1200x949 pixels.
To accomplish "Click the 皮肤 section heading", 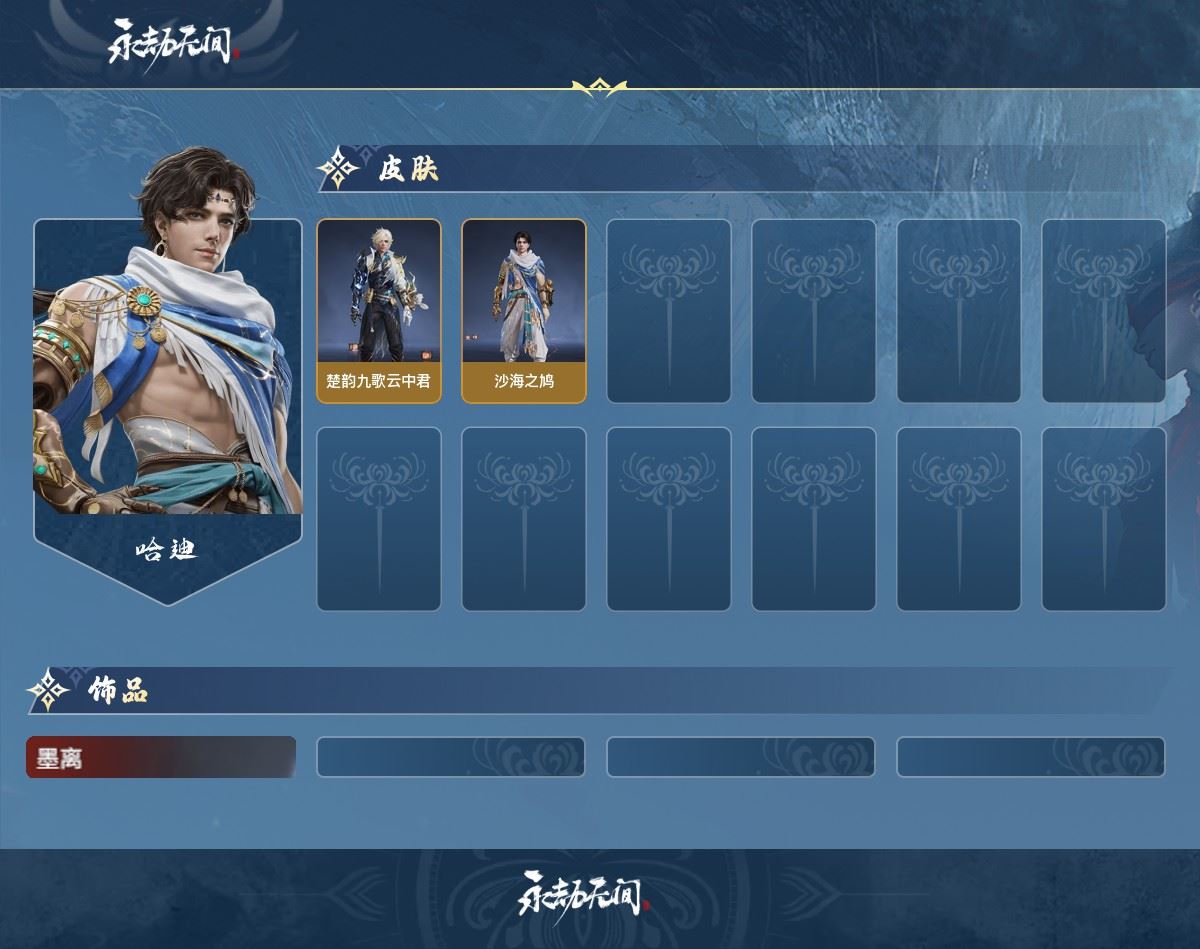I will (408, 170).
